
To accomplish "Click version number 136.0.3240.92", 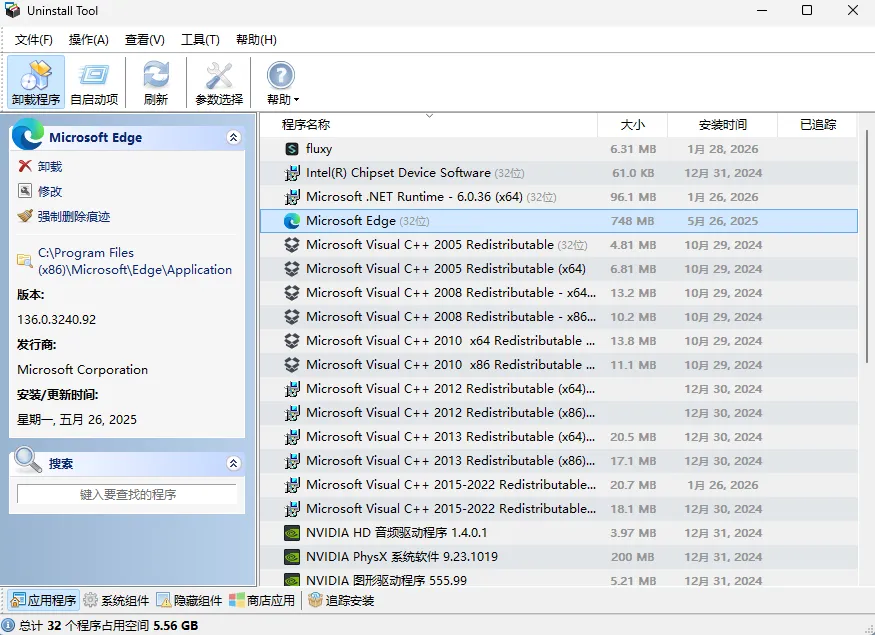I will [56, 320].
